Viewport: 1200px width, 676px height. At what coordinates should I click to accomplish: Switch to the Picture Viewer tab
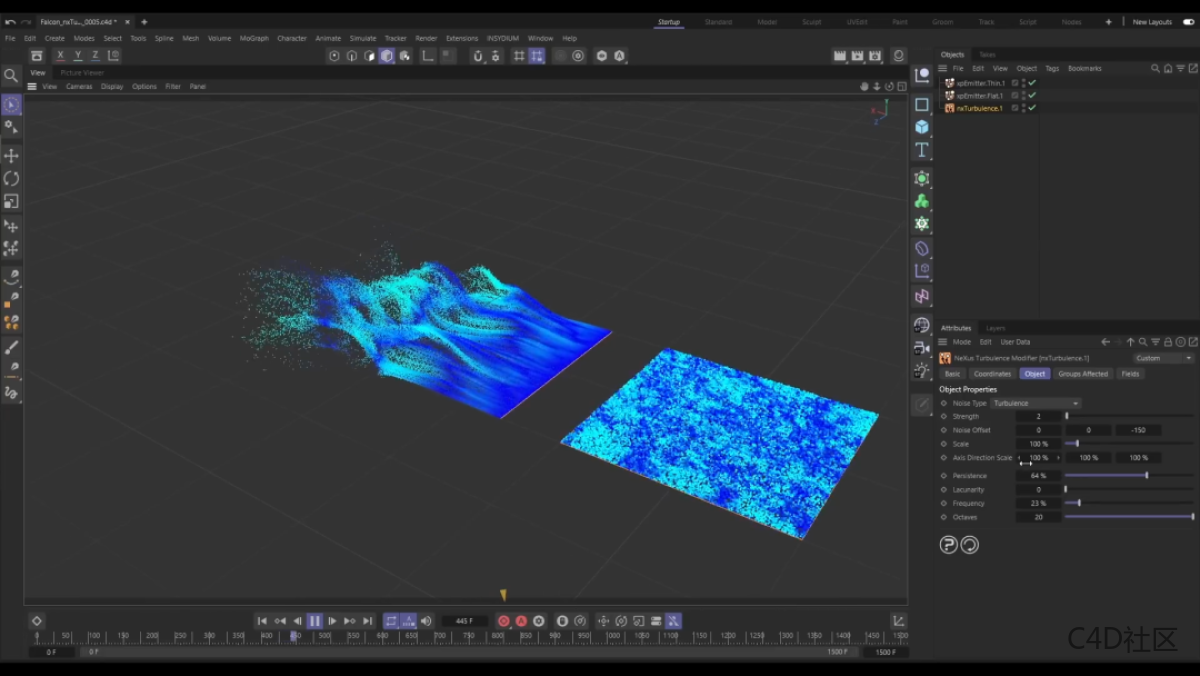tap(82, 73)
